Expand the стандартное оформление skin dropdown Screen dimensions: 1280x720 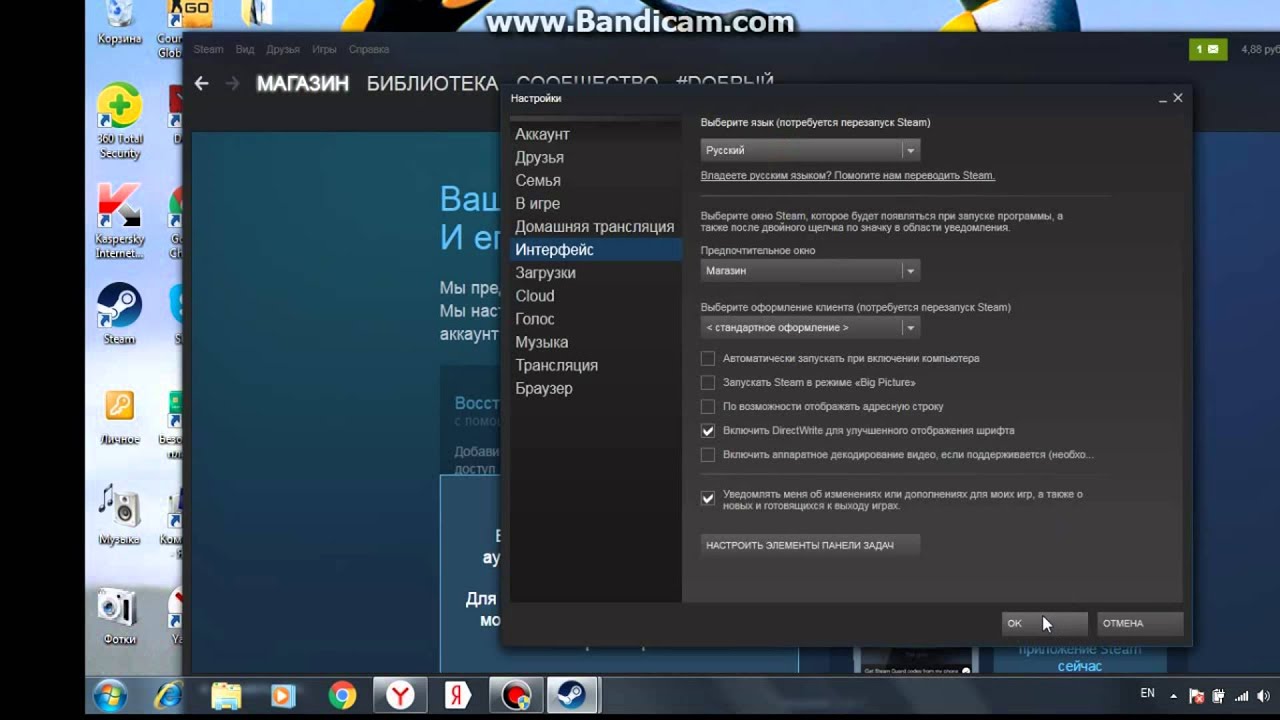(810, 327)
